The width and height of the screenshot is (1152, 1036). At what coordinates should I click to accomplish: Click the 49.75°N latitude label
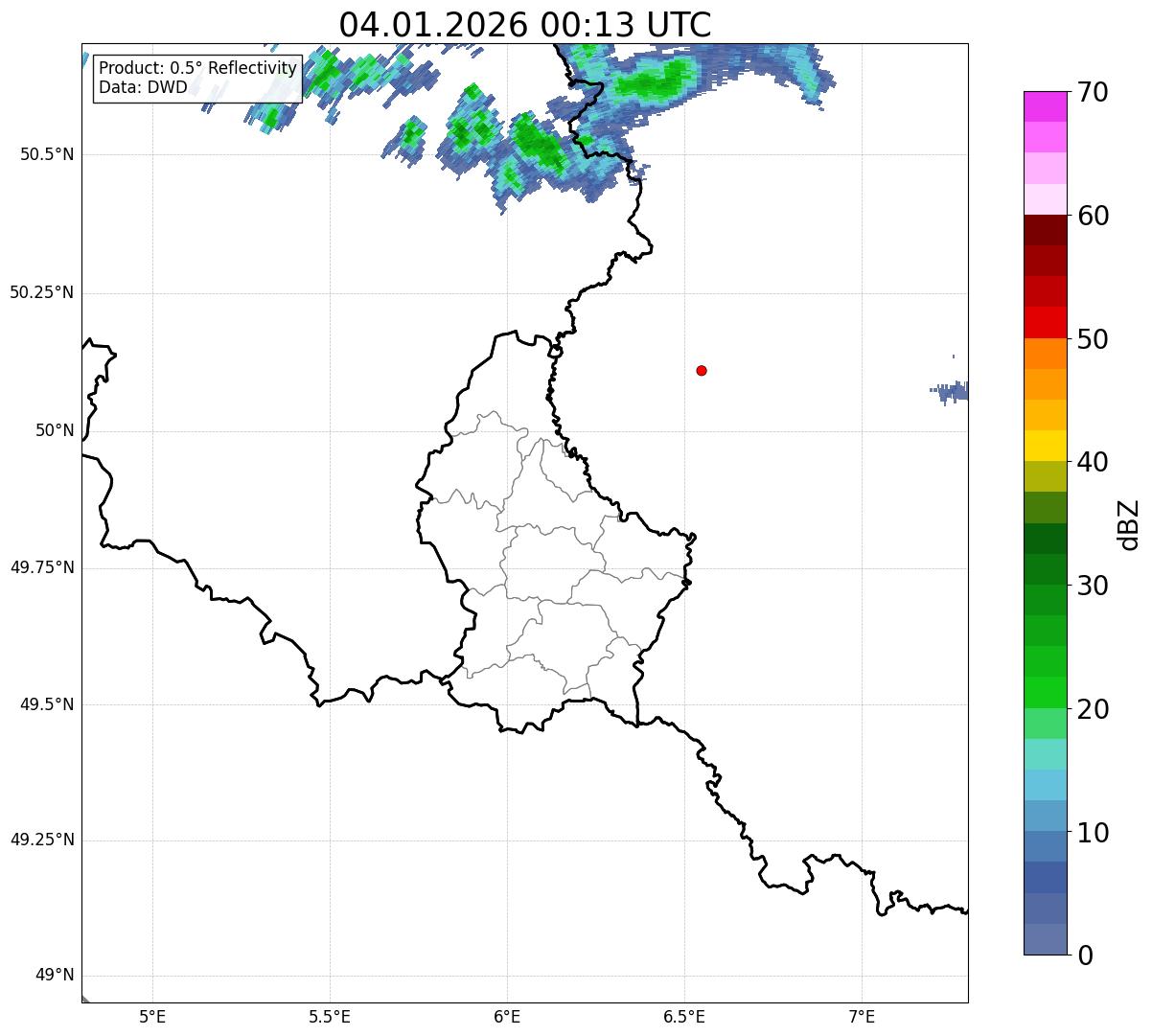tap(42, 567)
